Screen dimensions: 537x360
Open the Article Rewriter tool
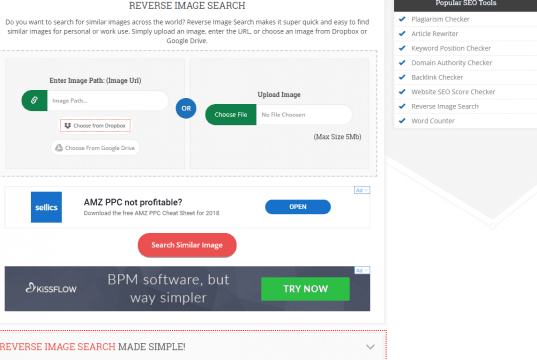[x=435, y=34]
